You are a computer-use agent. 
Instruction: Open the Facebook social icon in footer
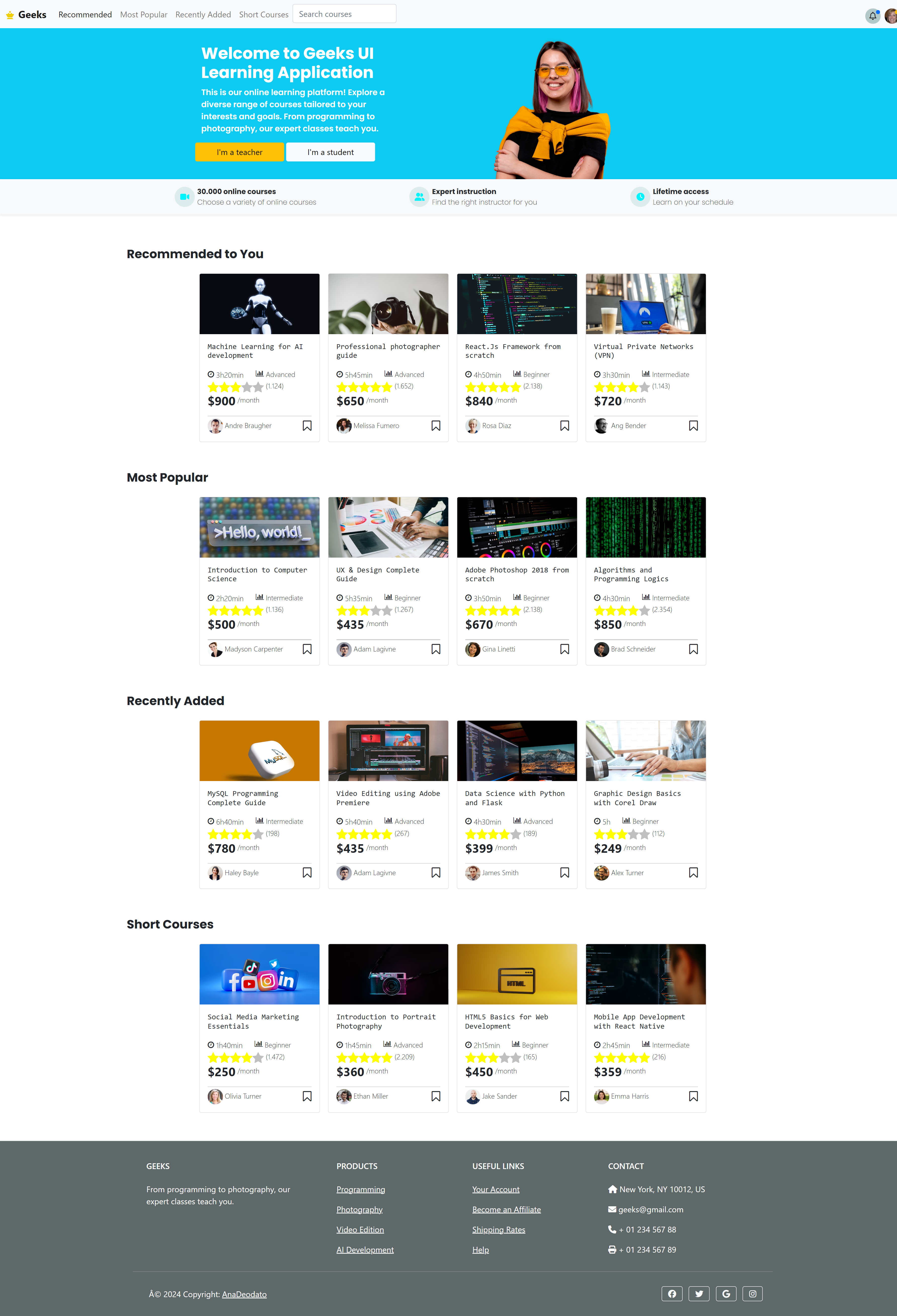coord(672,1293)
